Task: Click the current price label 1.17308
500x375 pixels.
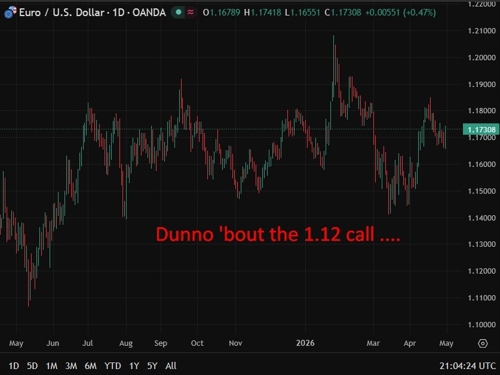Action: [x=481, y=129]
